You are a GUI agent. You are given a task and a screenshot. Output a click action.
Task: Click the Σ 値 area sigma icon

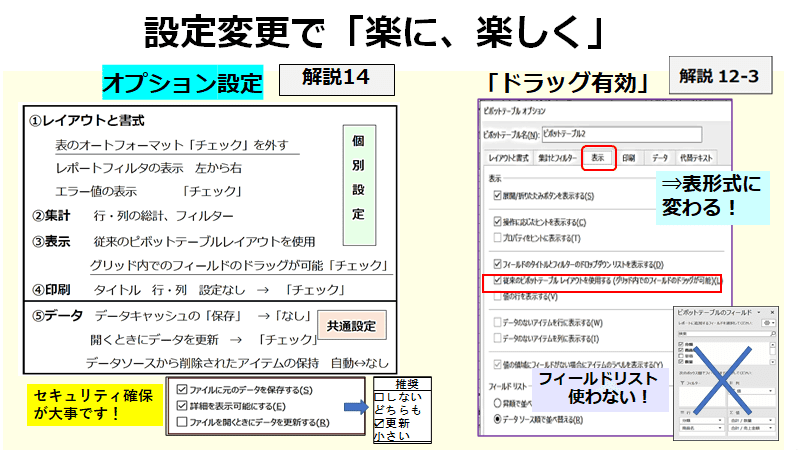pos(731,413)
